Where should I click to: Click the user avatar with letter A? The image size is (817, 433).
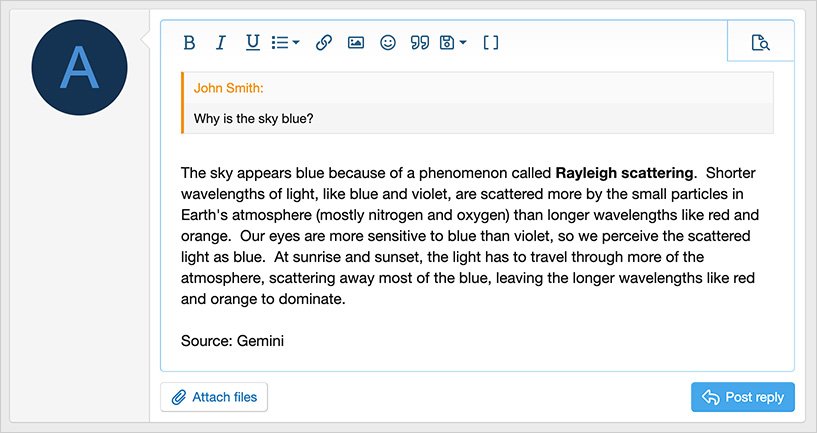tap(80, 67)
